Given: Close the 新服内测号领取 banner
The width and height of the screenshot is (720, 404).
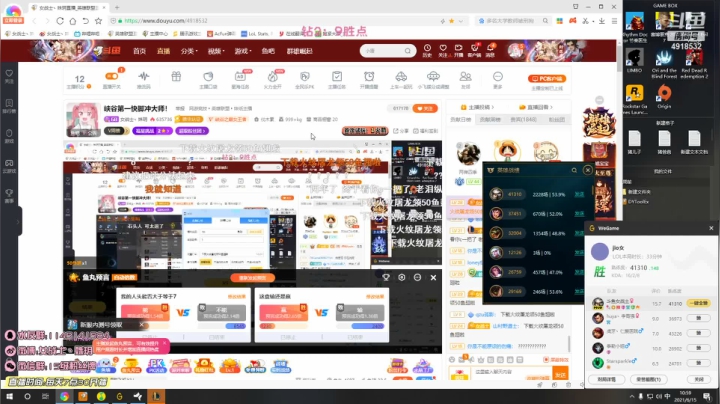Looking at the screenshot, I should pyautogui.click(x=141, y=325).
